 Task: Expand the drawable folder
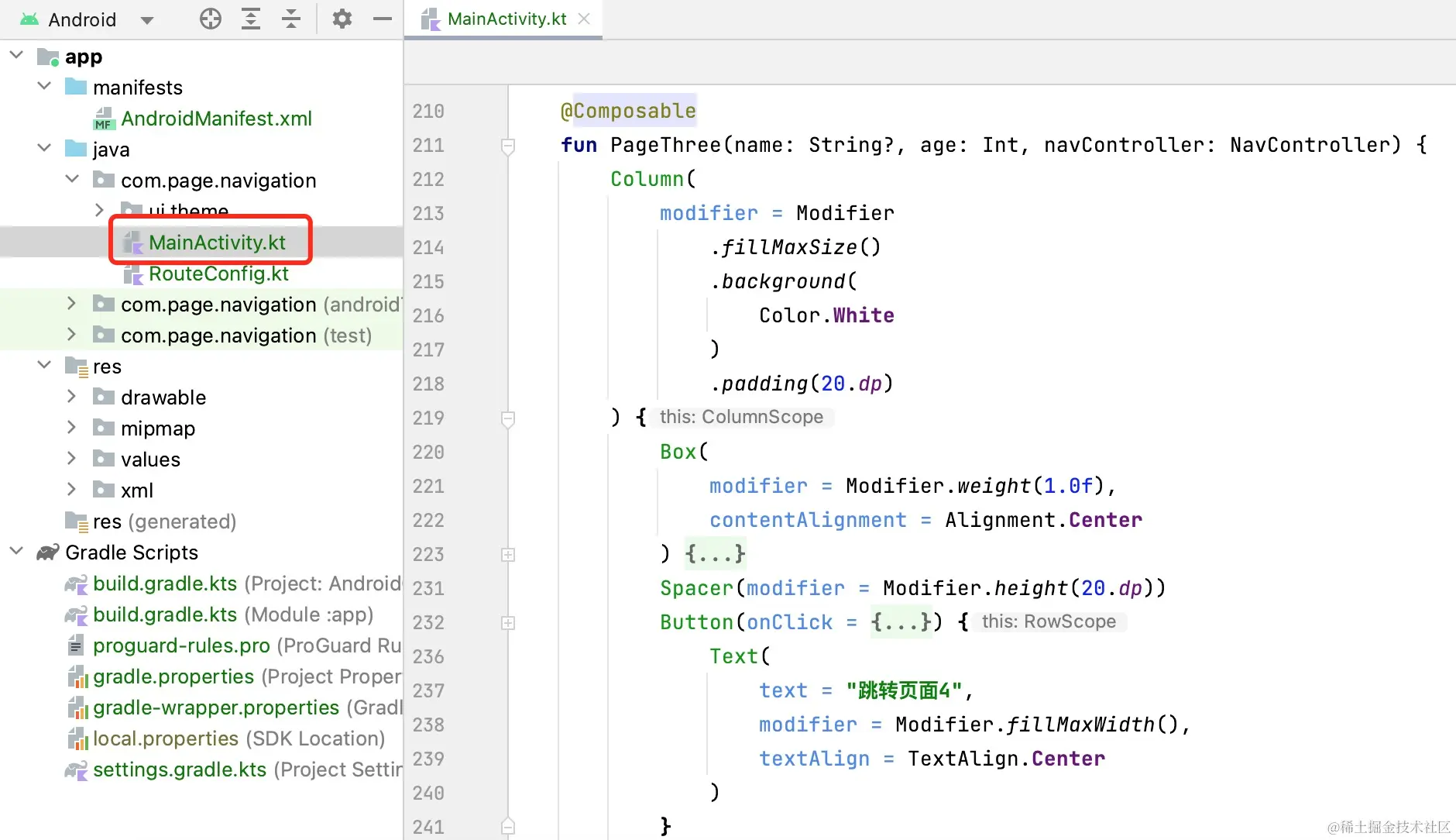click(71, 397)
